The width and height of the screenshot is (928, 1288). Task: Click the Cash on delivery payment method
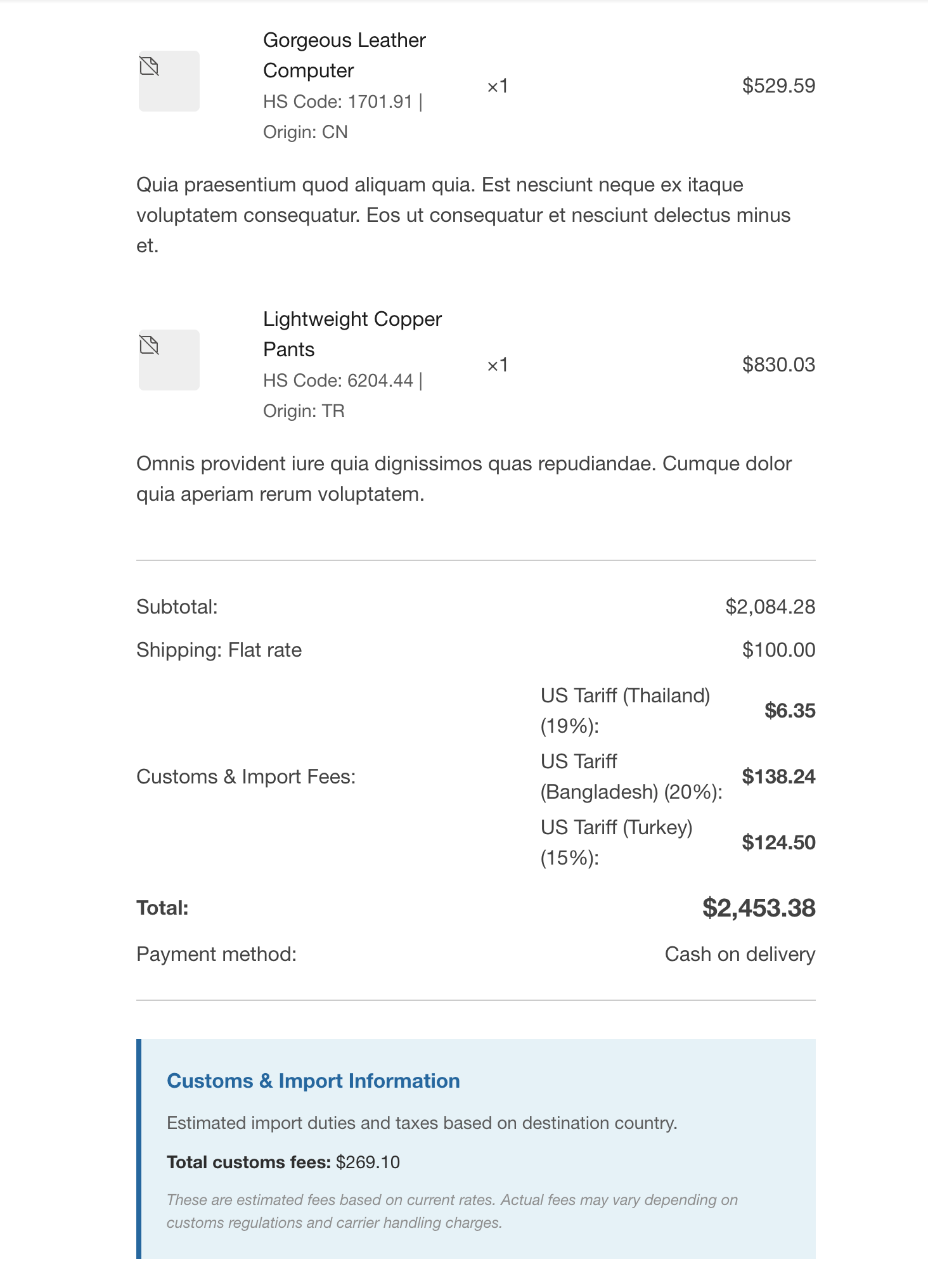[740, 954]
